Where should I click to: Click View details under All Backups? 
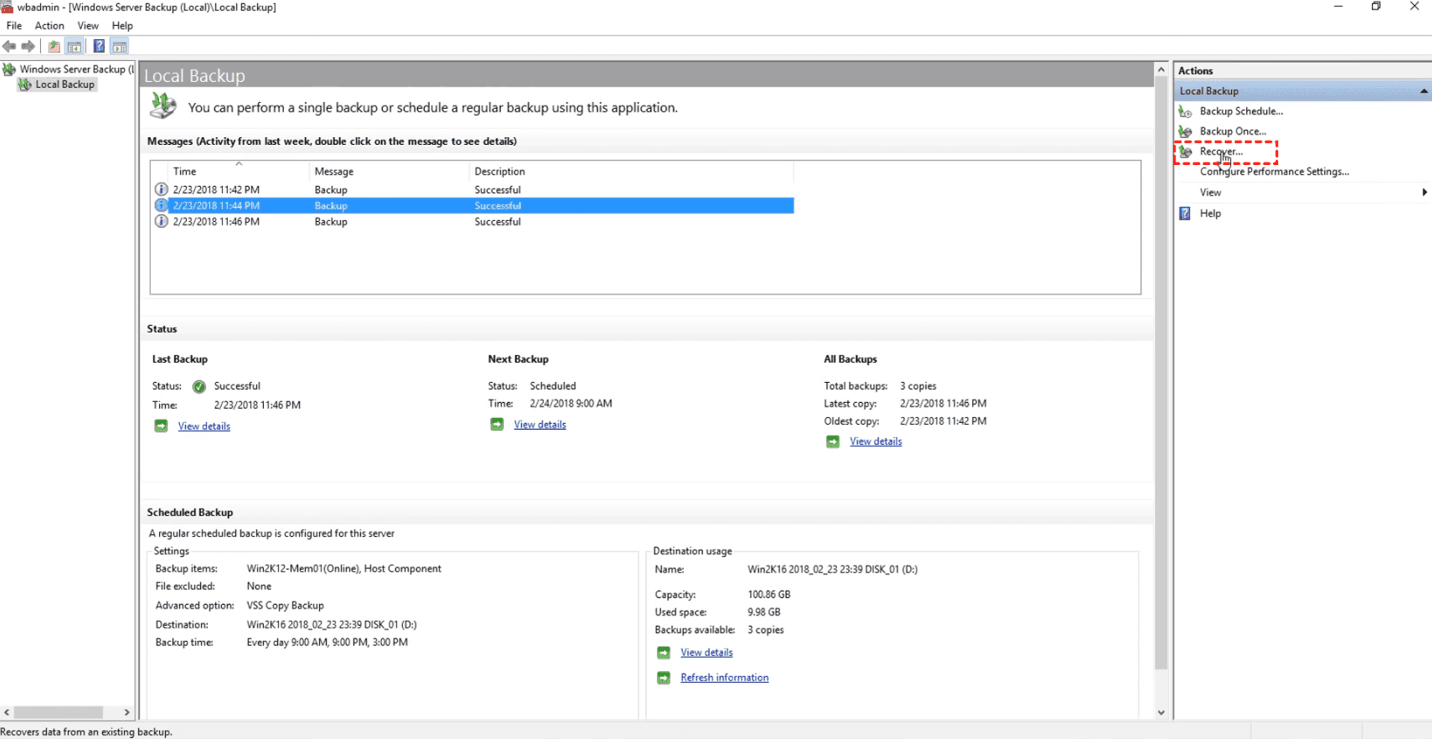[x=875, y=441]
